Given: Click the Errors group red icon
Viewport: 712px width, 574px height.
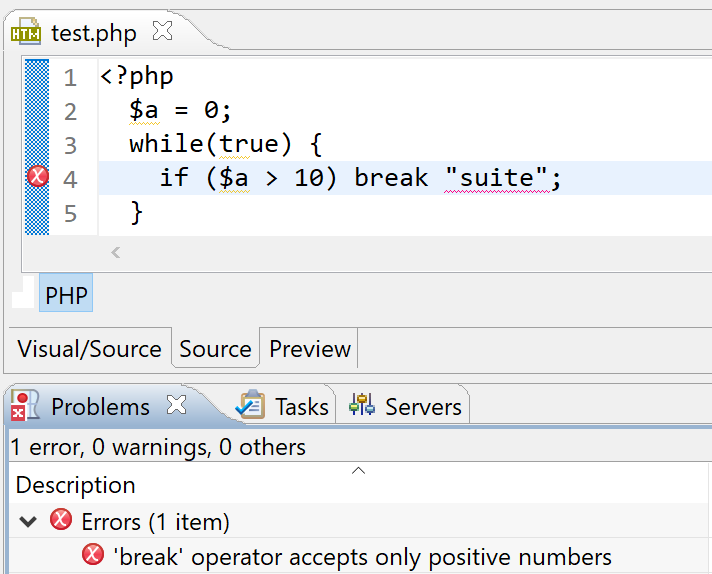Looking at the screenshot, I should coord(61,521).
